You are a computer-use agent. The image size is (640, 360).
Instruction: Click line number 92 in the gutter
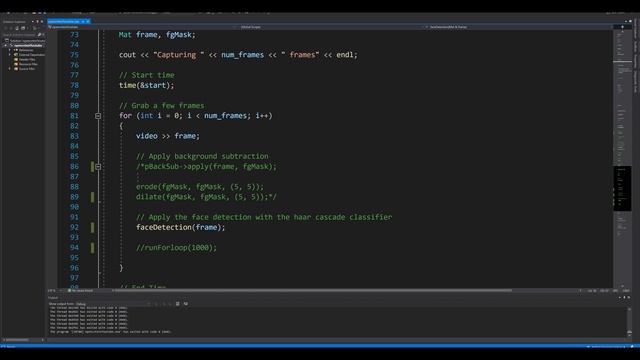tap(74, 227)
